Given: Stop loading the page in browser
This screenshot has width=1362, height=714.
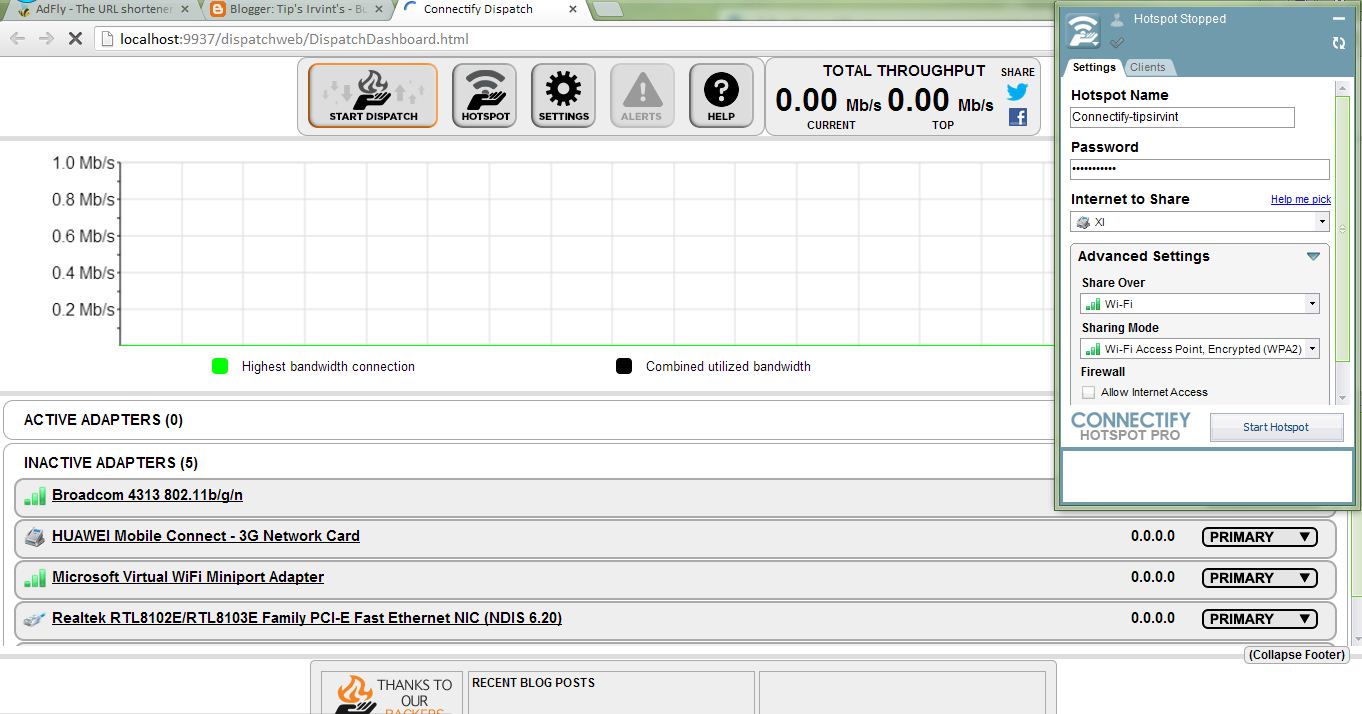Looking at the screenshot, I should click(x=75, y=39).
